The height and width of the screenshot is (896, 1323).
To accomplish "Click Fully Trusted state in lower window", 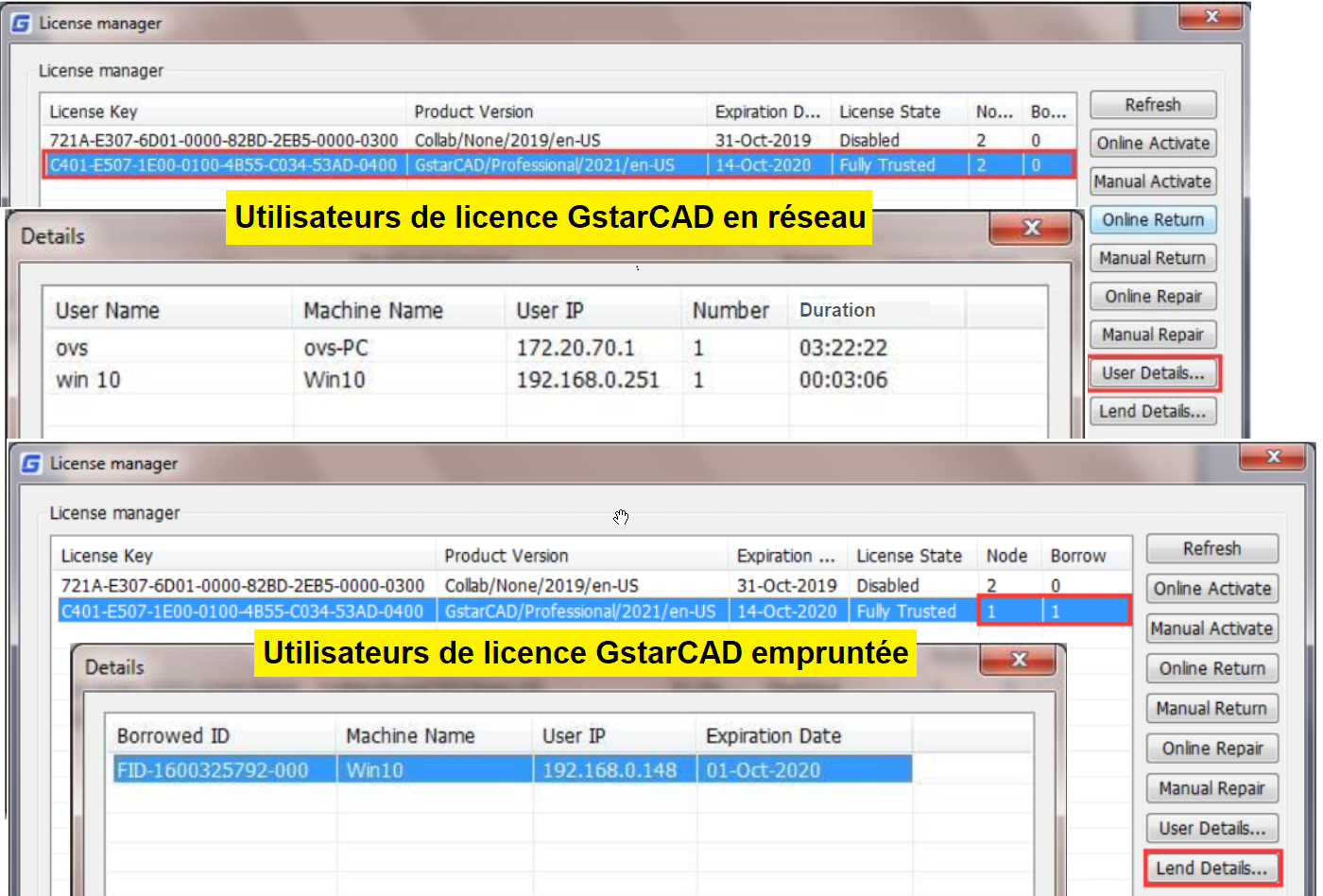I will 906,612.
